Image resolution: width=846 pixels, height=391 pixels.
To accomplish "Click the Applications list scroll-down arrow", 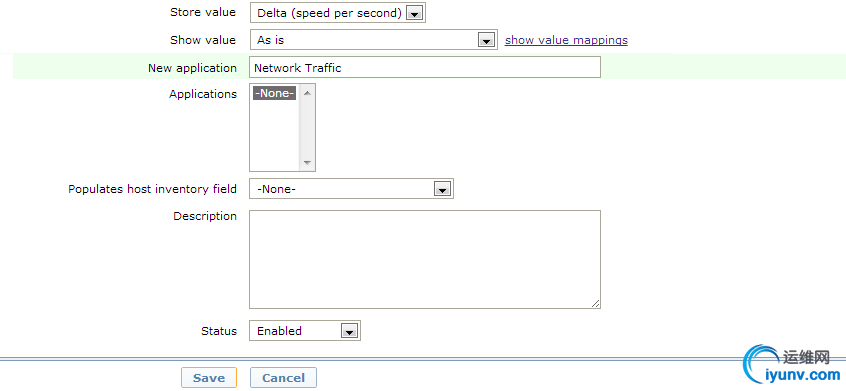I will click(307, 162).
